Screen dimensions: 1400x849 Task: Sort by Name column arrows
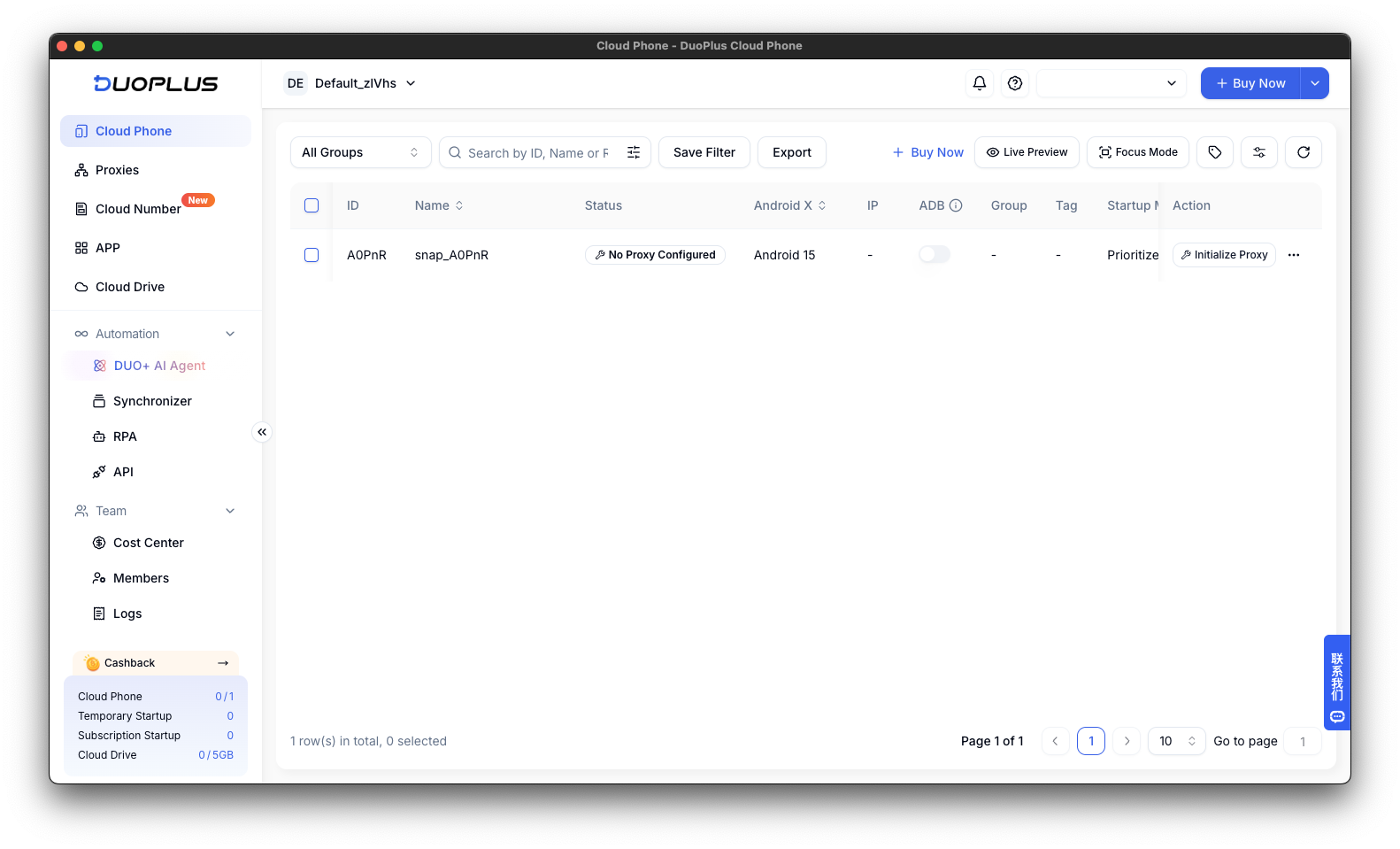(459, 205)
